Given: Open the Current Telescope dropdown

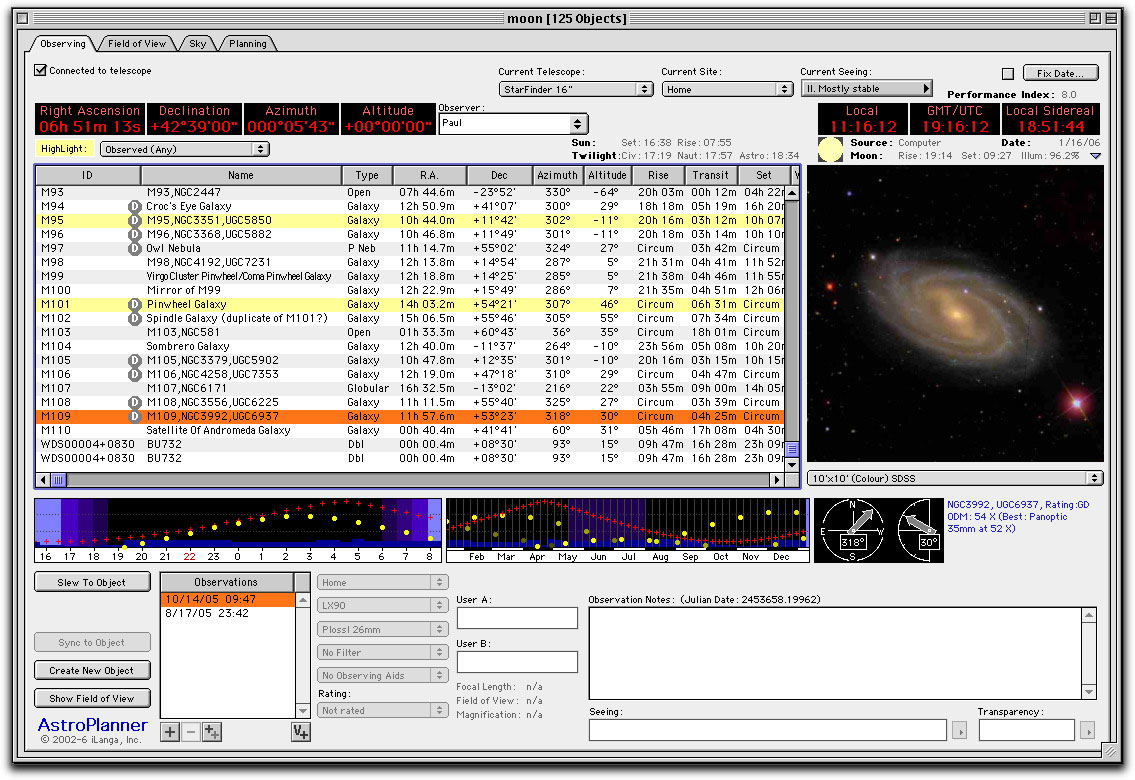Looking at the screenshot, I should coord(576,89).
